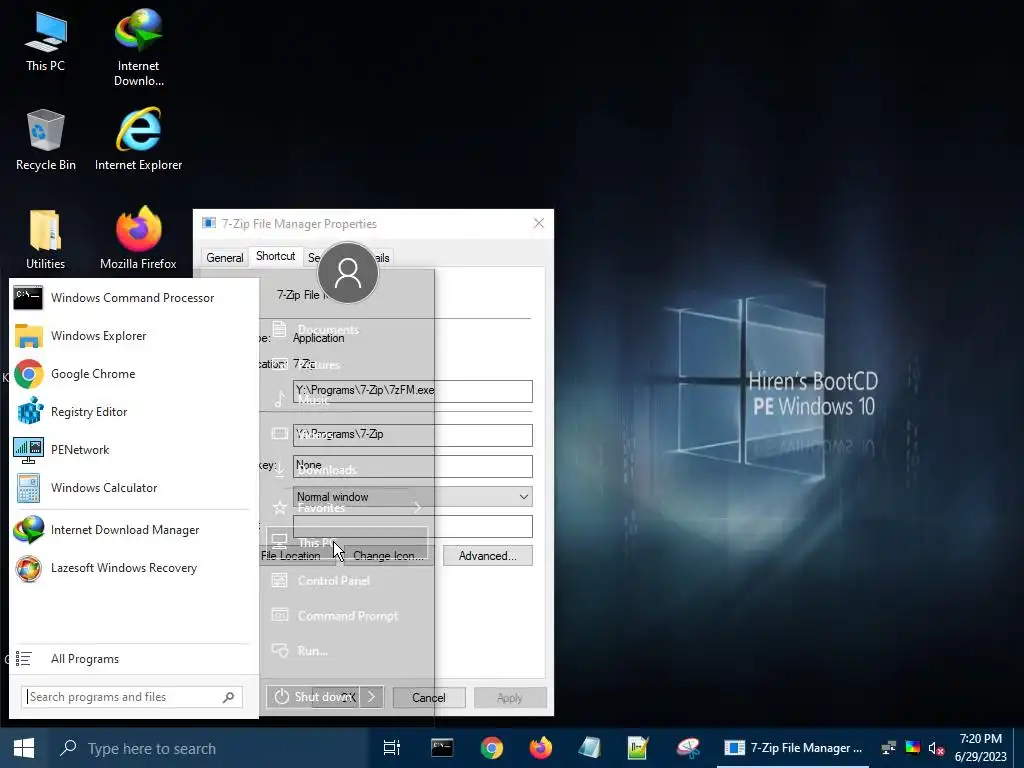Open Documents in Start menu right pane
Image resolution: width=1024 pixels, height=768 pixels.
(x=347, y=330)
